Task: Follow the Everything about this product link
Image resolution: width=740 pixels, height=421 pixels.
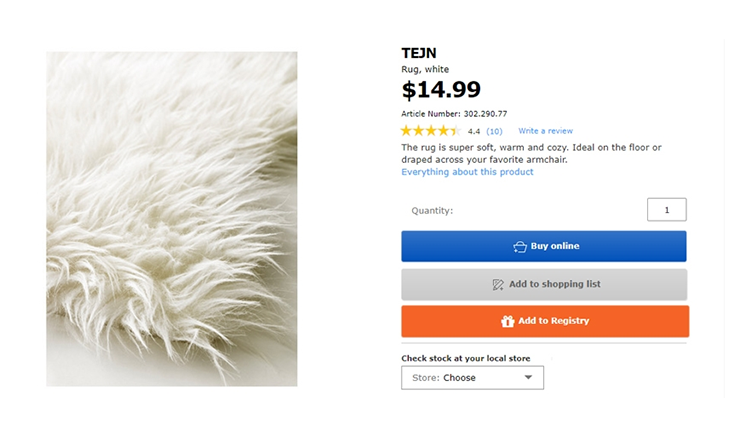Action: [467, 172]
